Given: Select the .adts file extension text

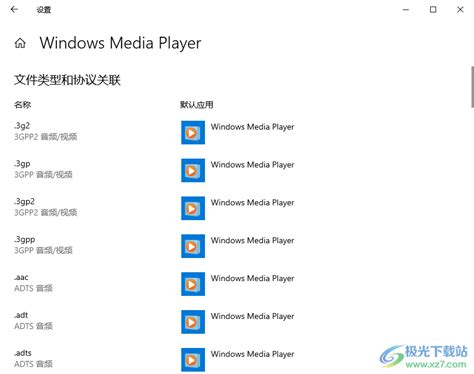Looking at the screenshot, I should point(23,353).
